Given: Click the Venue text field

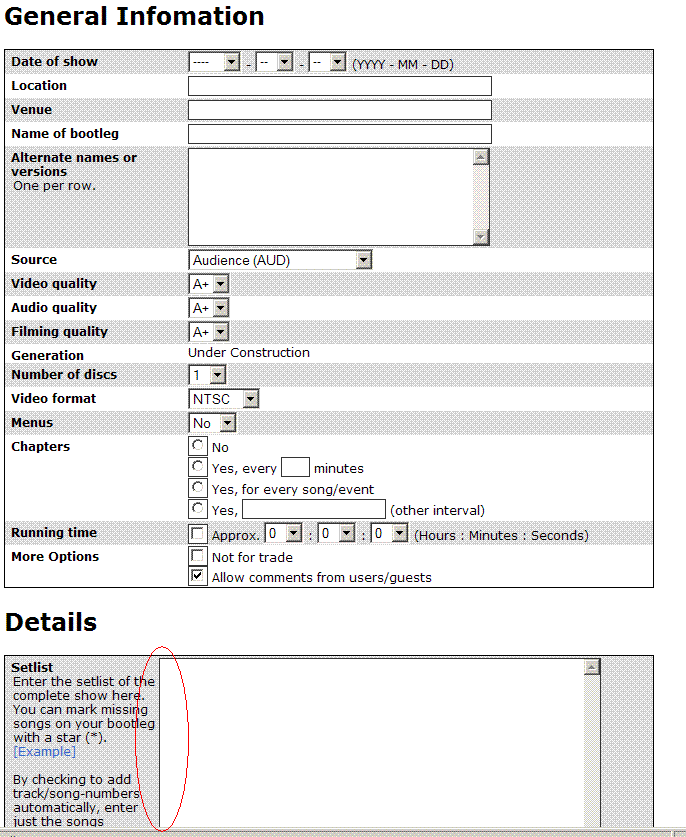Looking at the screenshot, I should [339, 110].
